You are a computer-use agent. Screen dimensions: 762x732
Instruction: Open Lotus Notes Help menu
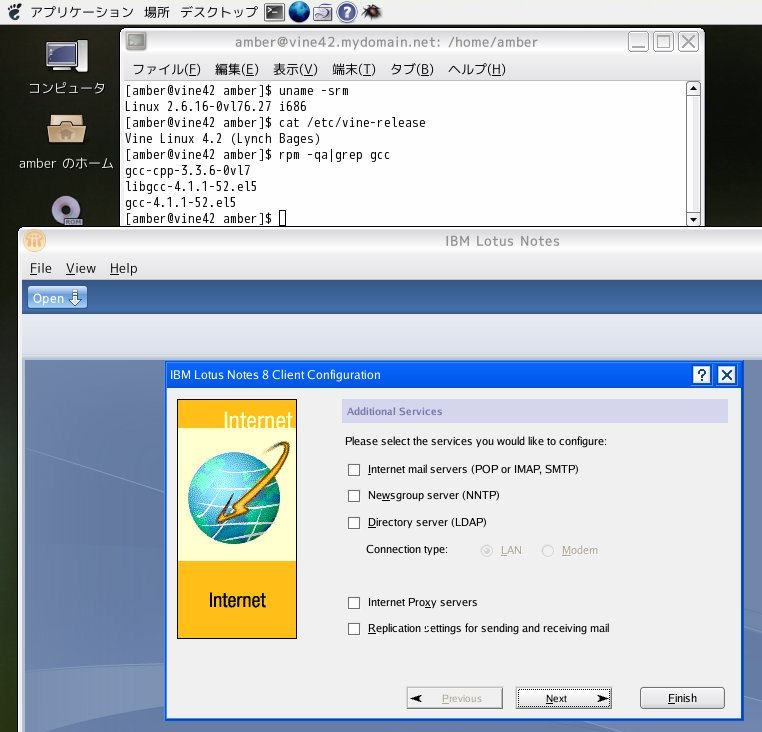[x=123, y=268]
